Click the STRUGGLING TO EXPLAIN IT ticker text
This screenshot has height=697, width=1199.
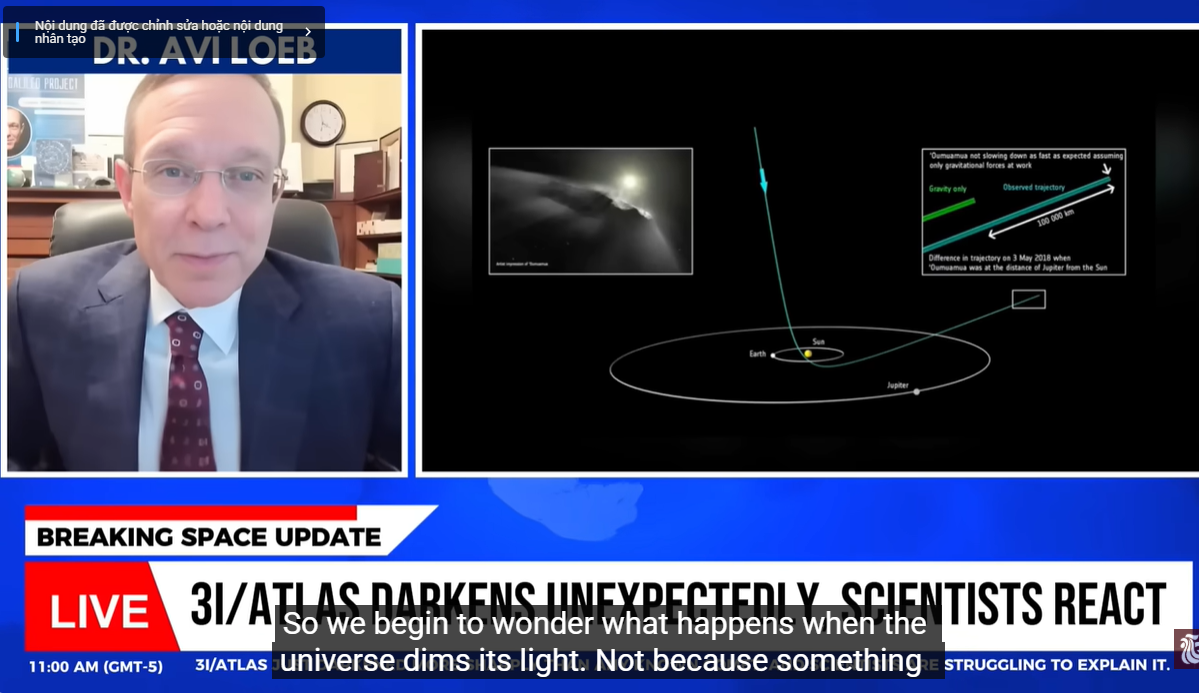pyautogui.click(x=1058, y=665)
